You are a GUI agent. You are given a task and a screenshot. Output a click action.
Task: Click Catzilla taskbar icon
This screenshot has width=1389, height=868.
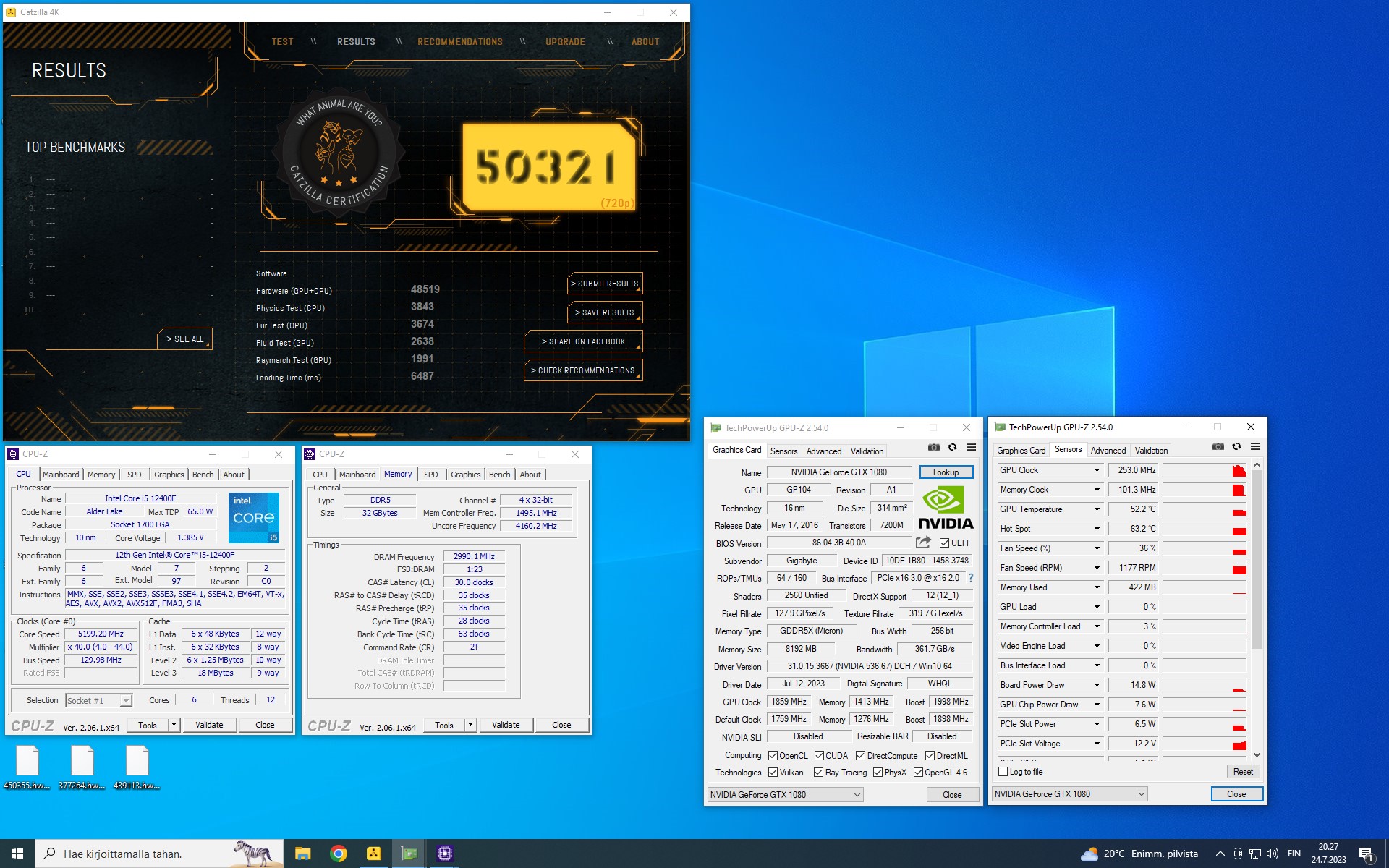(373, 854)
